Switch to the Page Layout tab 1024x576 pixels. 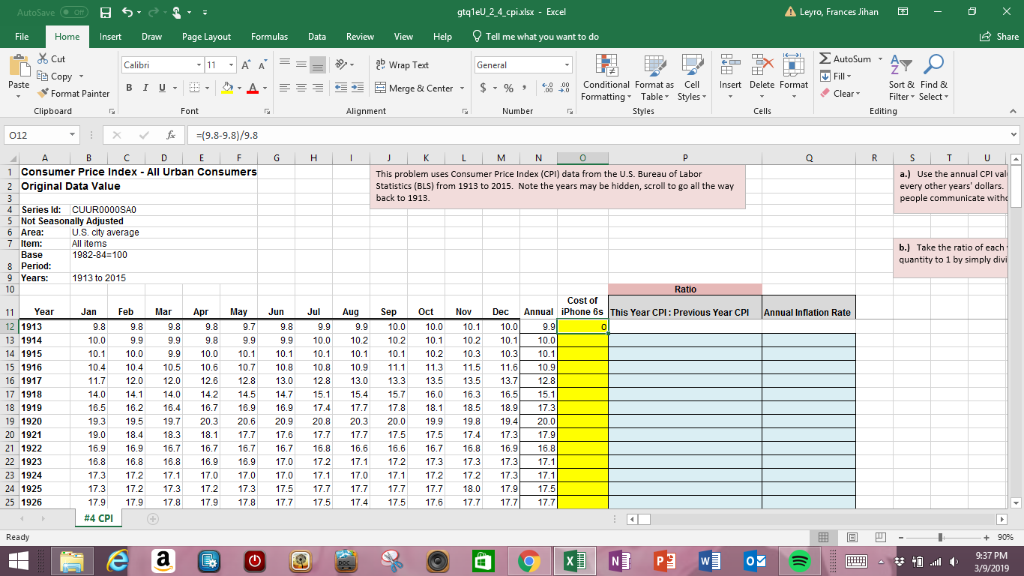click(206, 37)
